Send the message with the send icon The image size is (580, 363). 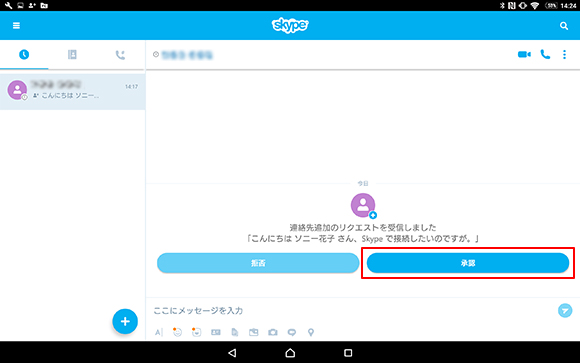[565, 310]
